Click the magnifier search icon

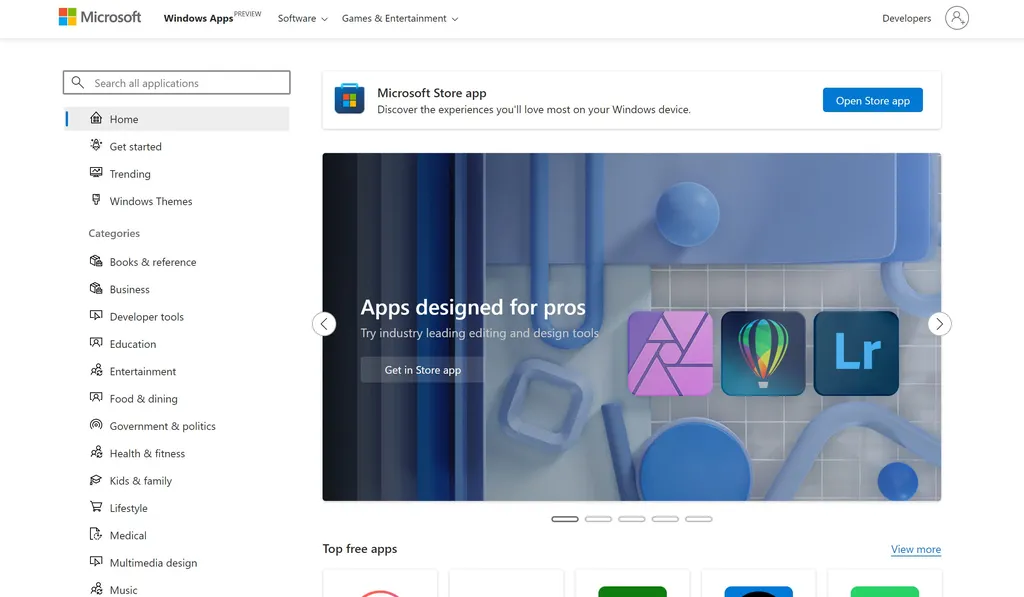[78, 82]
